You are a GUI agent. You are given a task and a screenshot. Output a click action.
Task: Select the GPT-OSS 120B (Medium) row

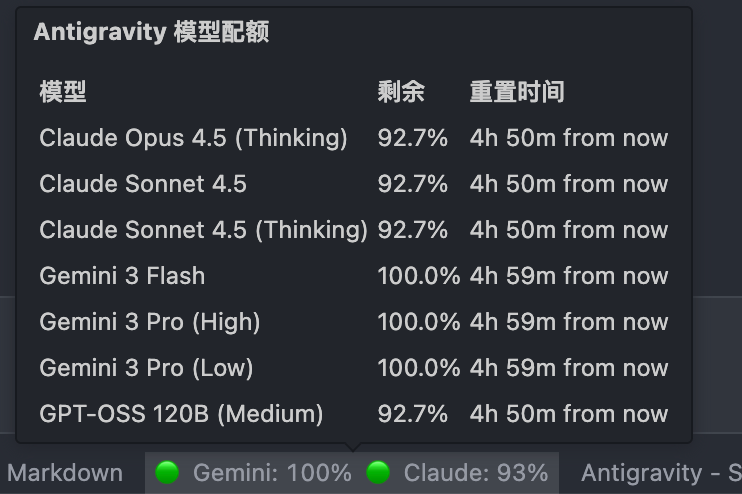click(353, 414)
